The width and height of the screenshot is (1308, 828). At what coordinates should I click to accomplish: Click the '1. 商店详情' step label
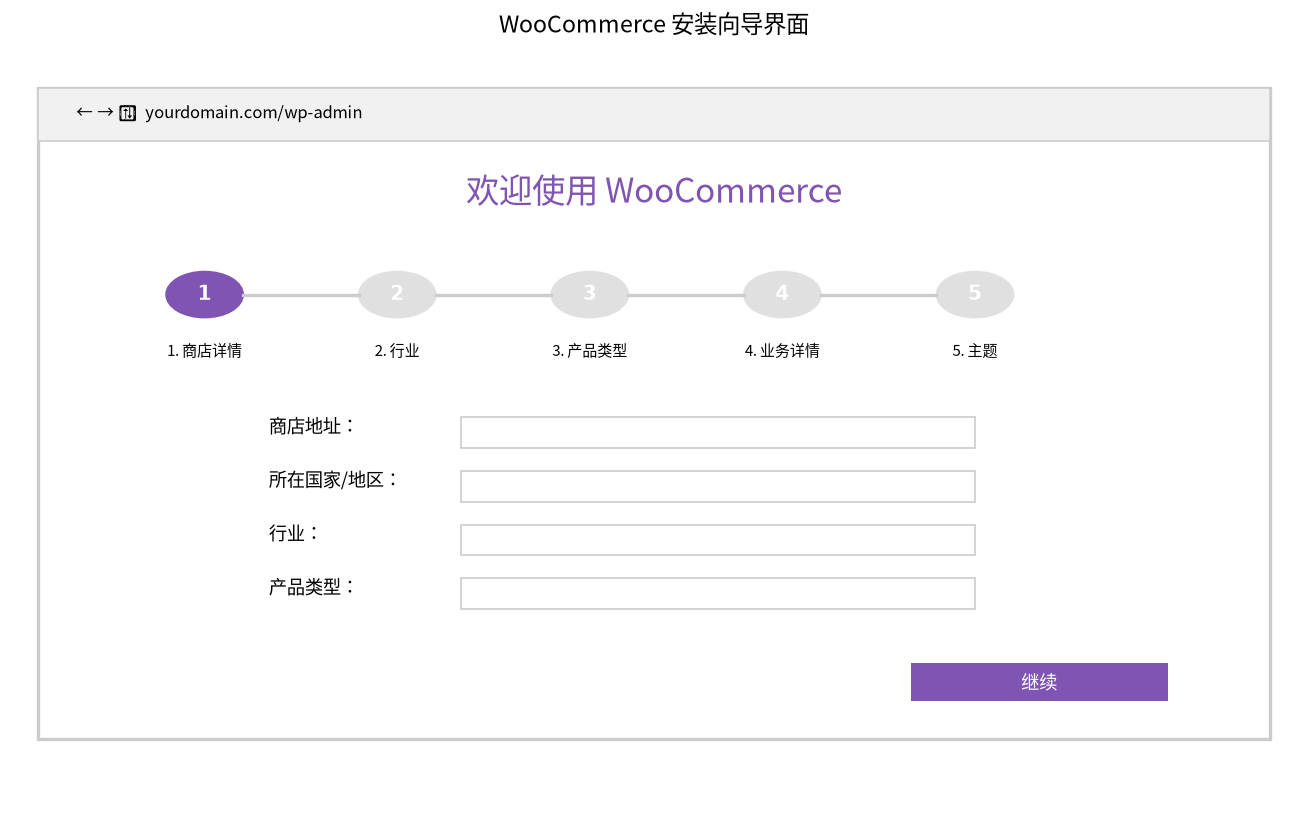[x=204, y=351]
